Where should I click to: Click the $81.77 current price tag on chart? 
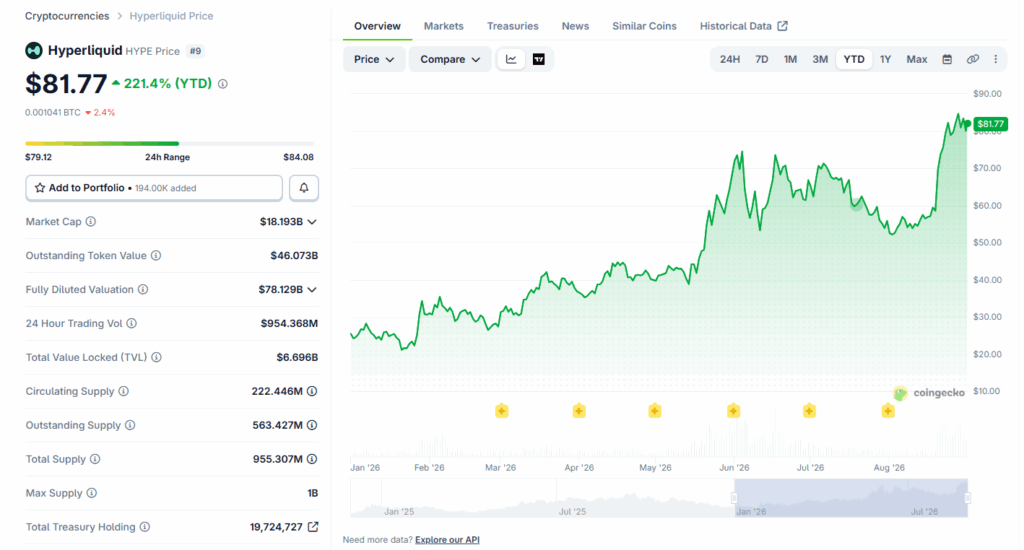pyautogui.click(x=991, y=124)
